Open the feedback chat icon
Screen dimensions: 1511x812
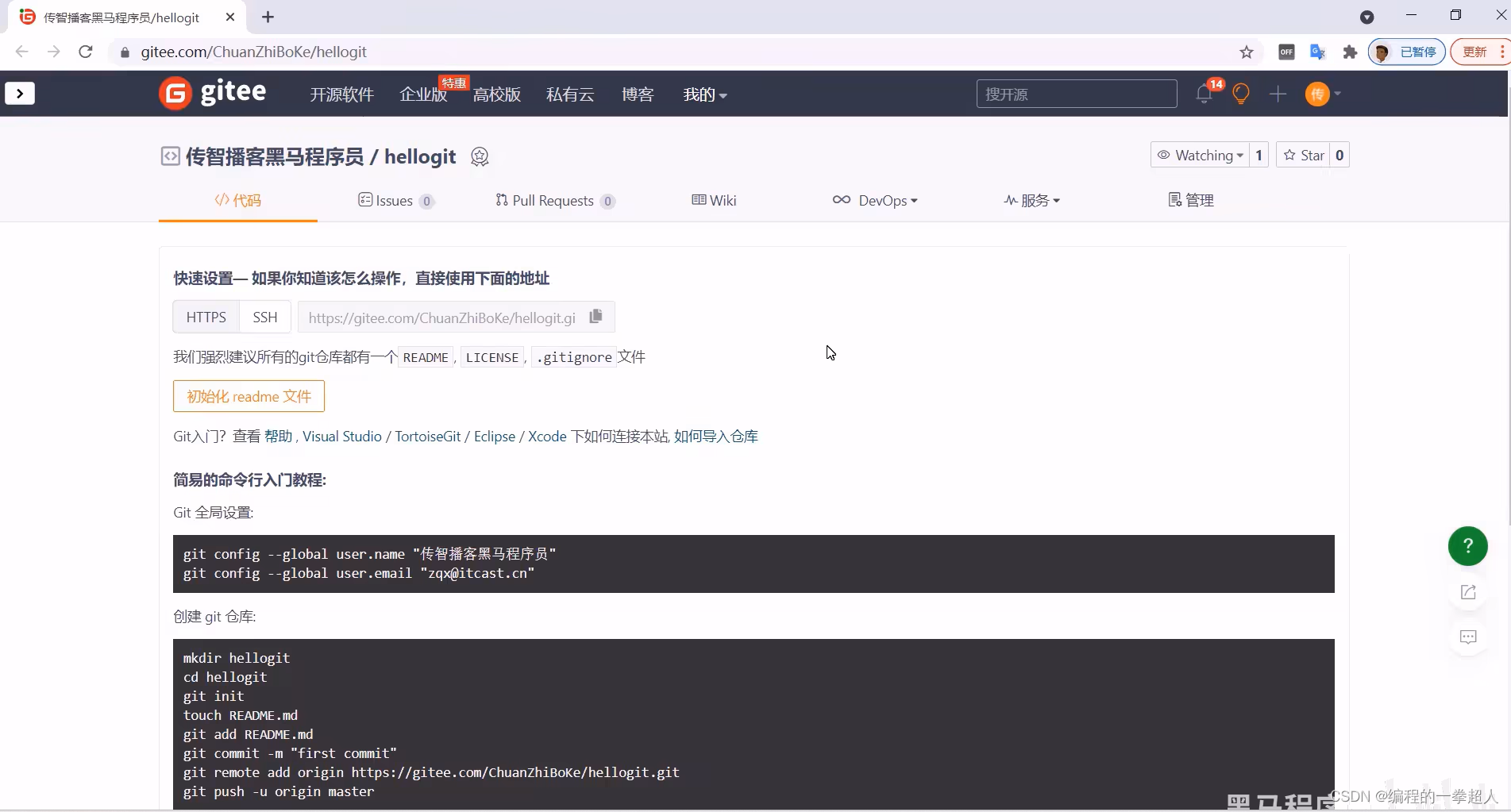[x=1468, y=637]
